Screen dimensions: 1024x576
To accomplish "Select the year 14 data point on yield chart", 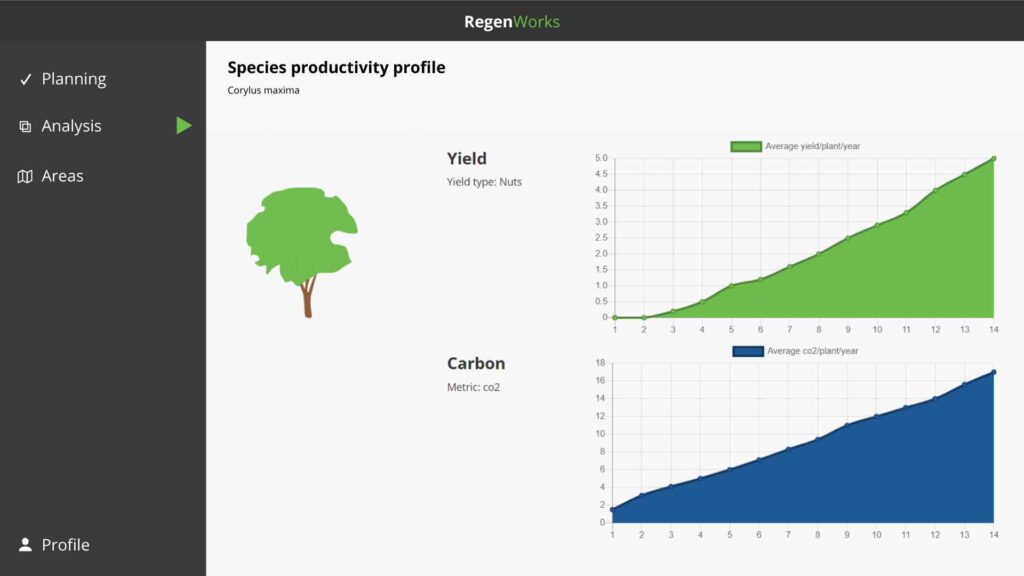I will coord(993,159).
